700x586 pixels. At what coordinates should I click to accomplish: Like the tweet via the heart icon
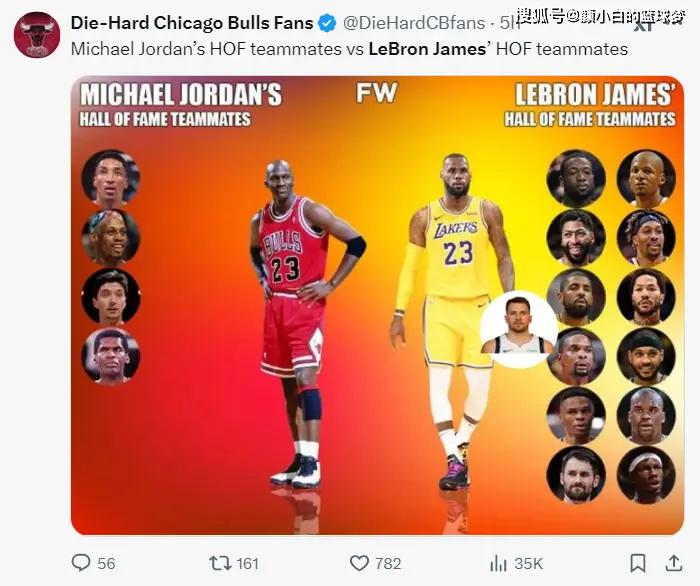click(359, 563)
